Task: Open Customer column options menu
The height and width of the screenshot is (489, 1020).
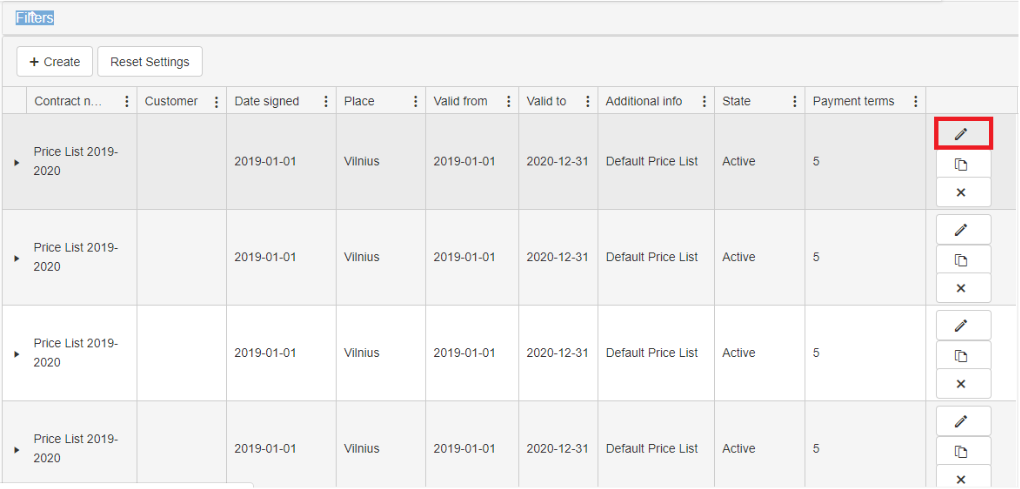Action: (216, 101)
